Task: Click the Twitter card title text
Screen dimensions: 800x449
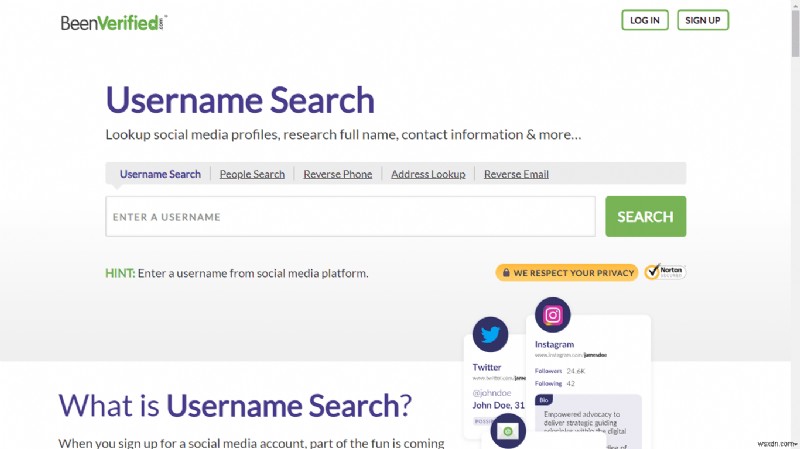Action: click(487, 367)
